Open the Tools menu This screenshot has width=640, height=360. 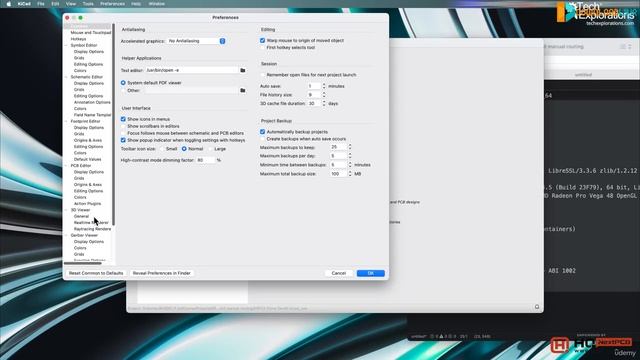click(88, 4)
